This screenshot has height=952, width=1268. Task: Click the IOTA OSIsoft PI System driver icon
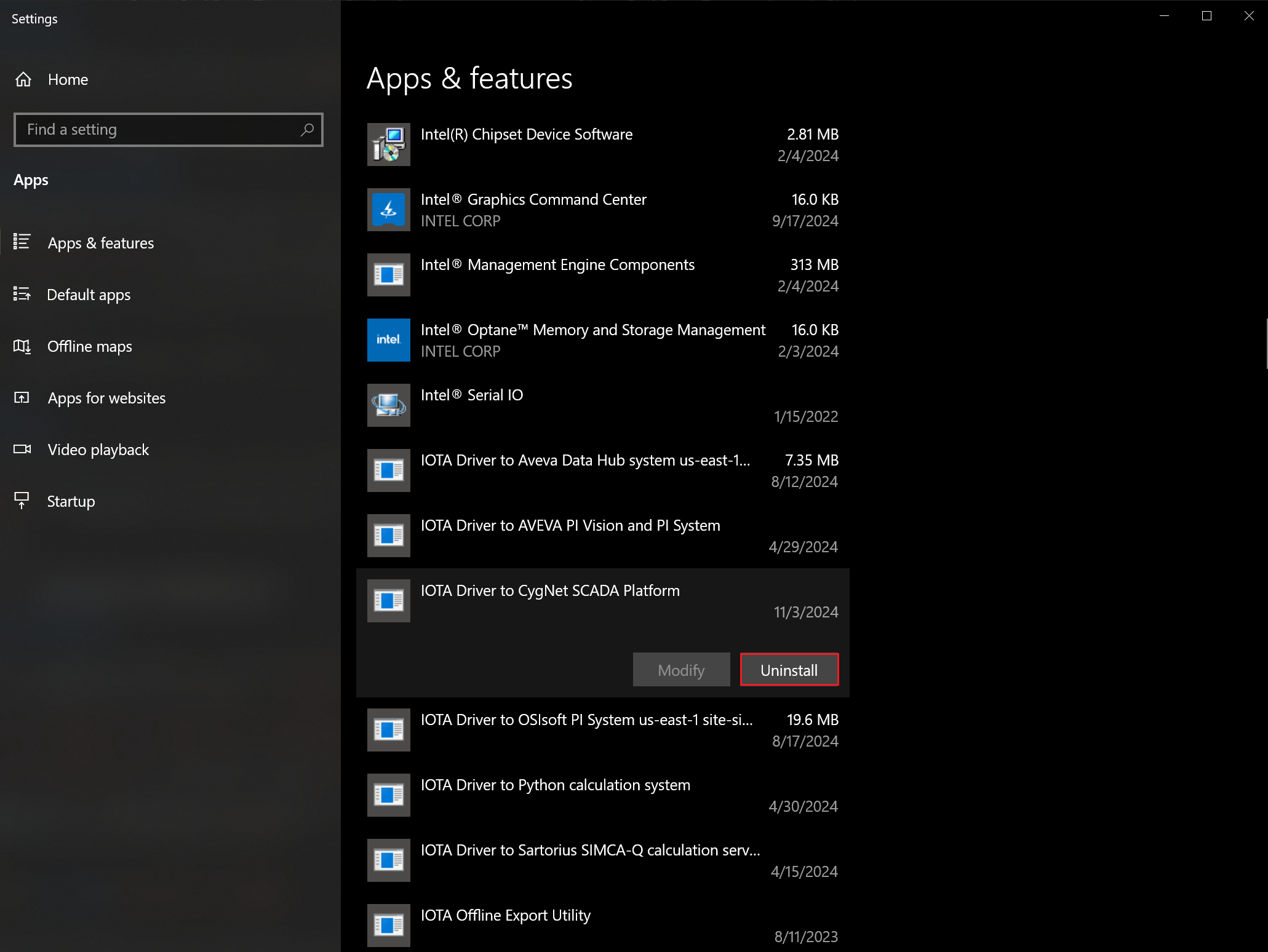389,730
